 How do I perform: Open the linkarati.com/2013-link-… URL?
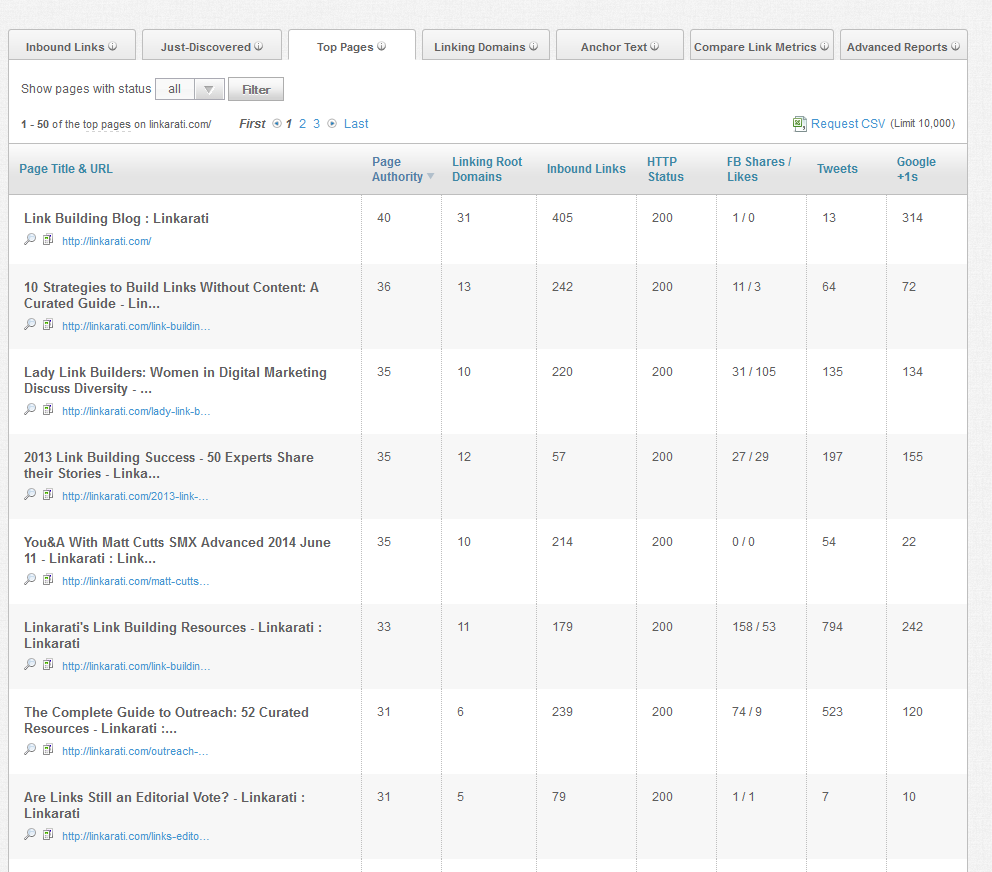(x=135, y=496)
